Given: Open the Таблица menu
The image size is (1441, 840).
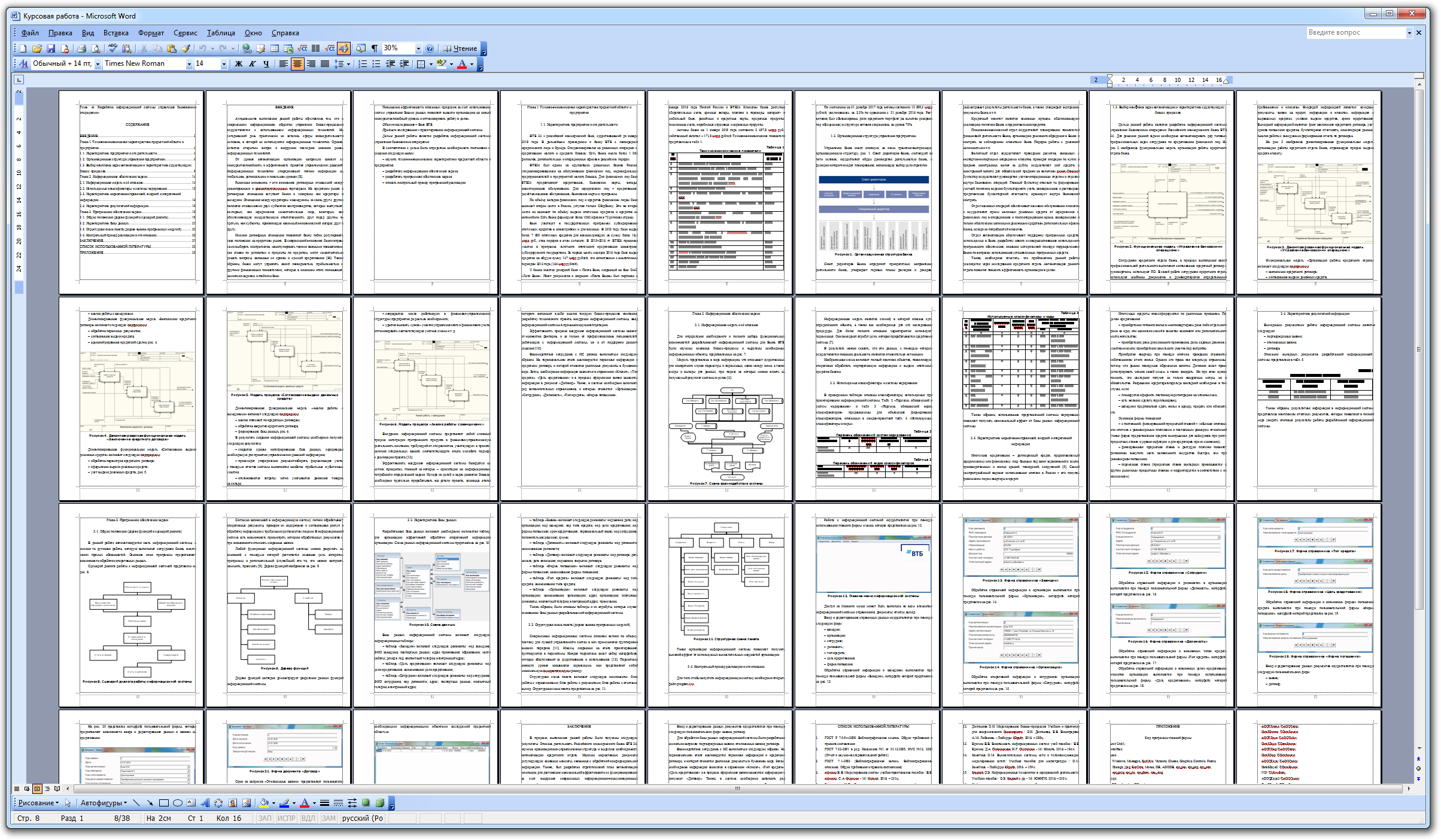Looking at the screenshot, I should pyautogui.click(x=220, y=33).
